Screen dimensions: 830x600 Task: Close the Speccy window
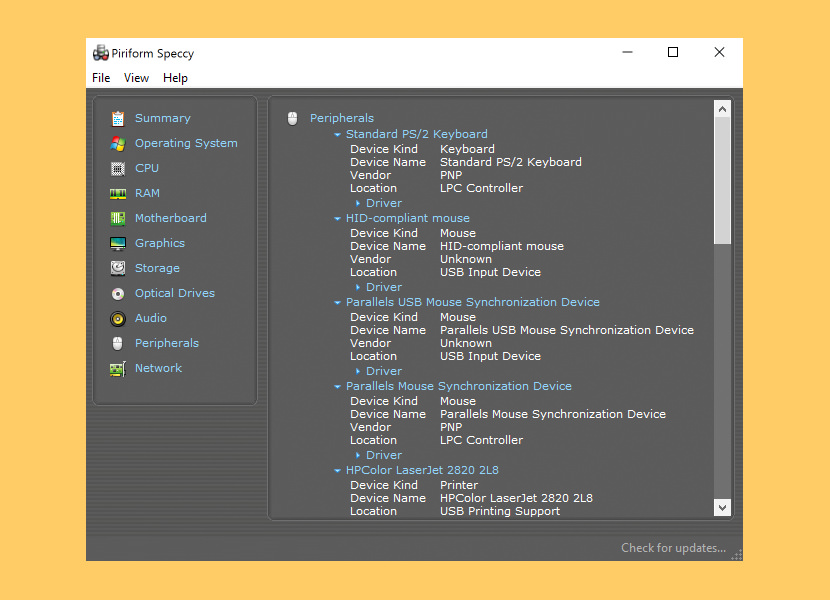[x=719, y=52]
